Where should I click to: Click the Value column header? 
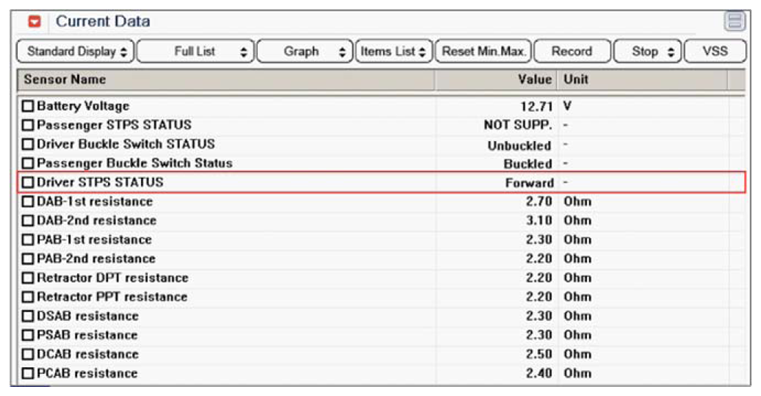pos(496,80)
